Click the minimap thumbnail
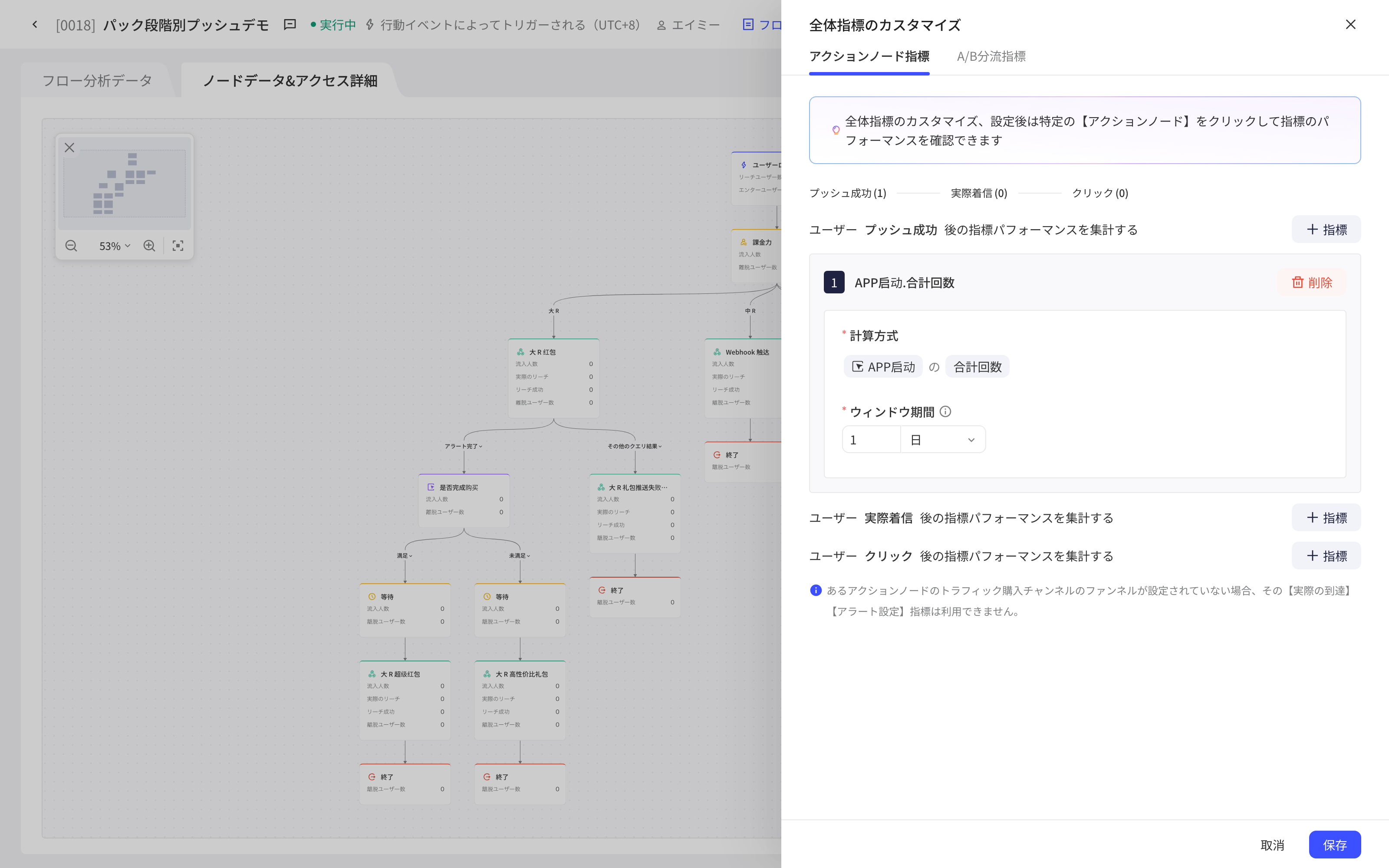 [x=125, y=184]
